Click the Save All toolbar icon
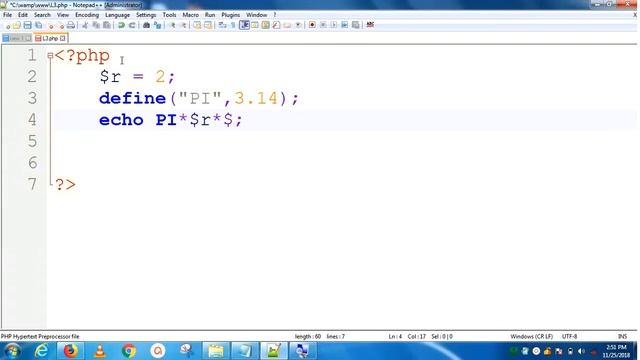640x360 pixels. coord(38,25)
